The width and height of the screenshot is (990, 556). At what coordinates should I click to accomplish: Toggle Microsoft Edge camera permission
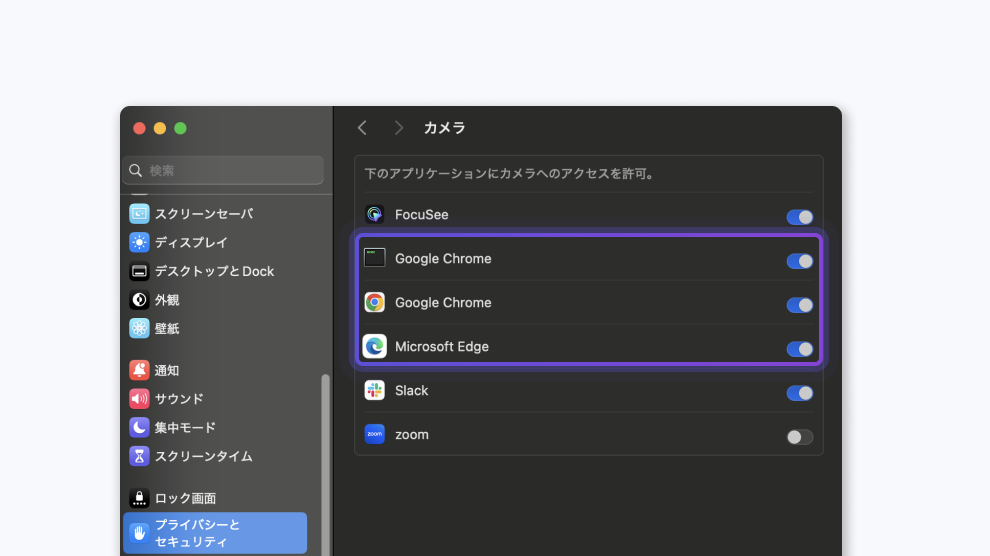coord(800,349)
